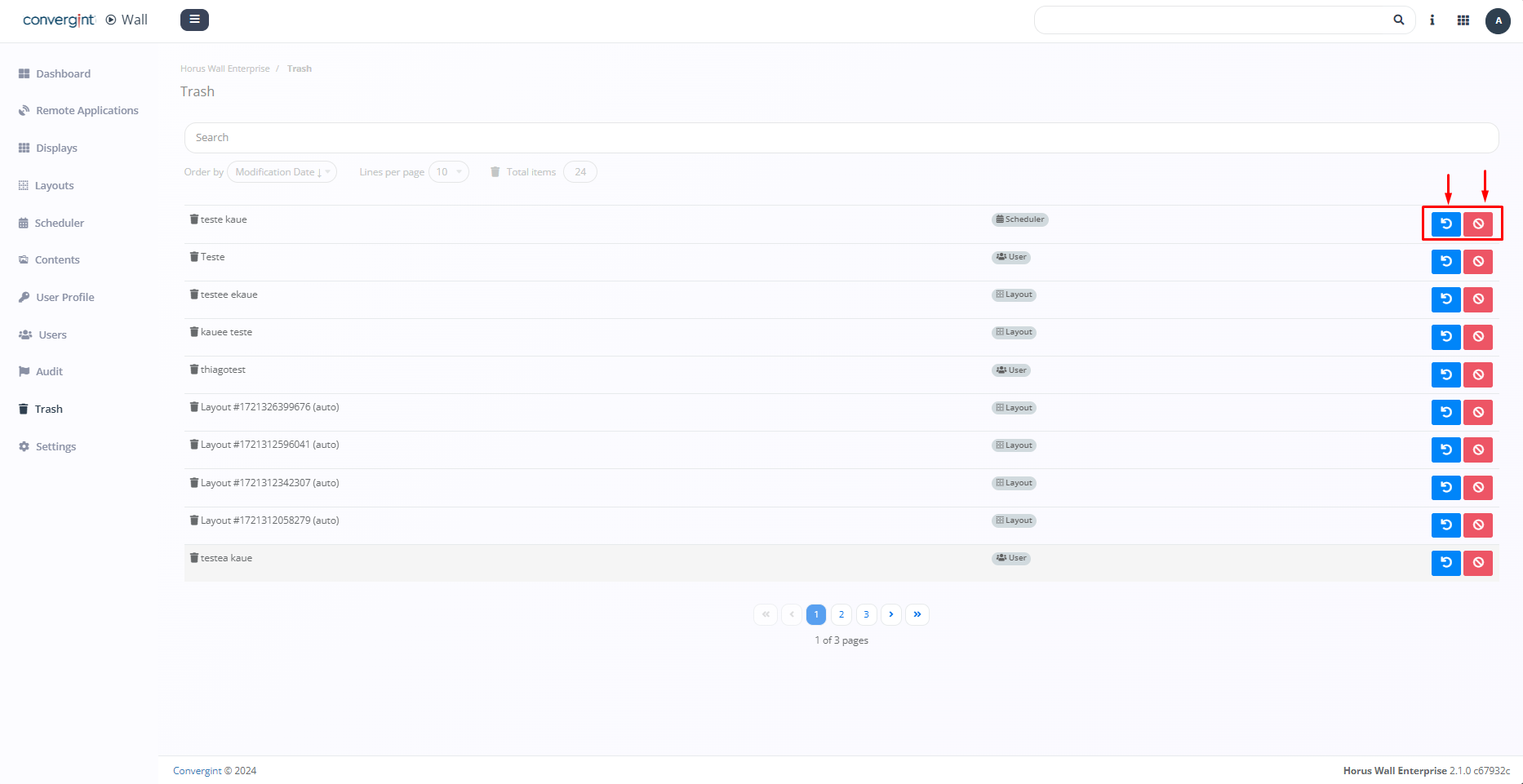Focus the Trash search input field
1523x784 pixels.
pos(841,138)
